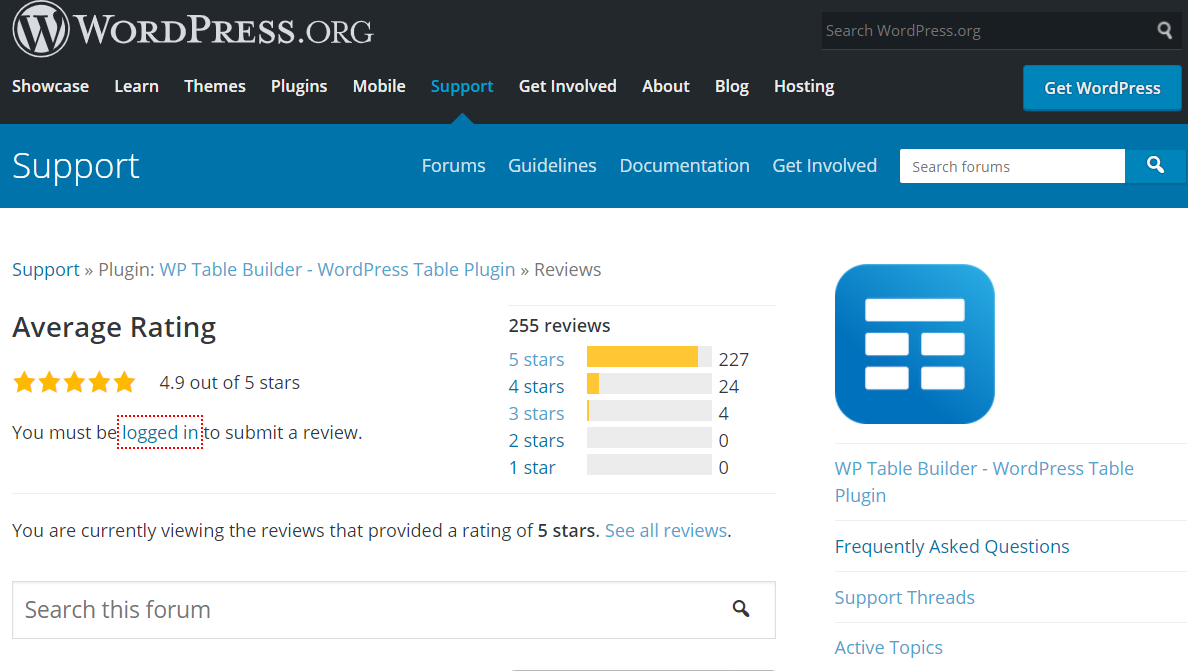Click the Get WordPress button

coord(1102,88)
